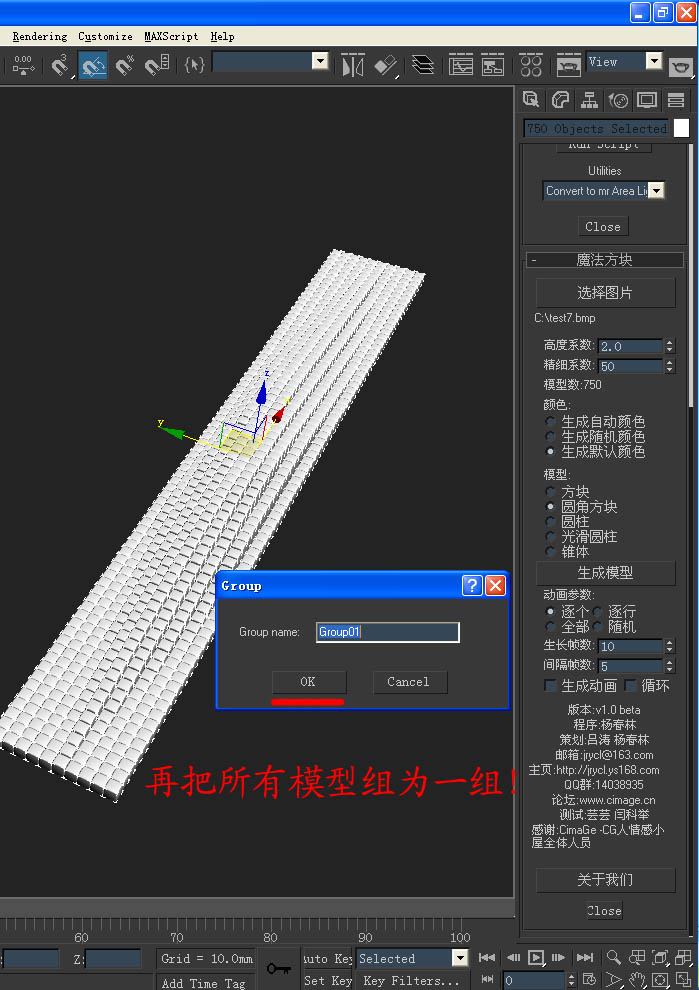Image resolution: width=699 pixels, height=990 pixels.
Task: Open the Time Configuration icon
Action: [588, 979]
